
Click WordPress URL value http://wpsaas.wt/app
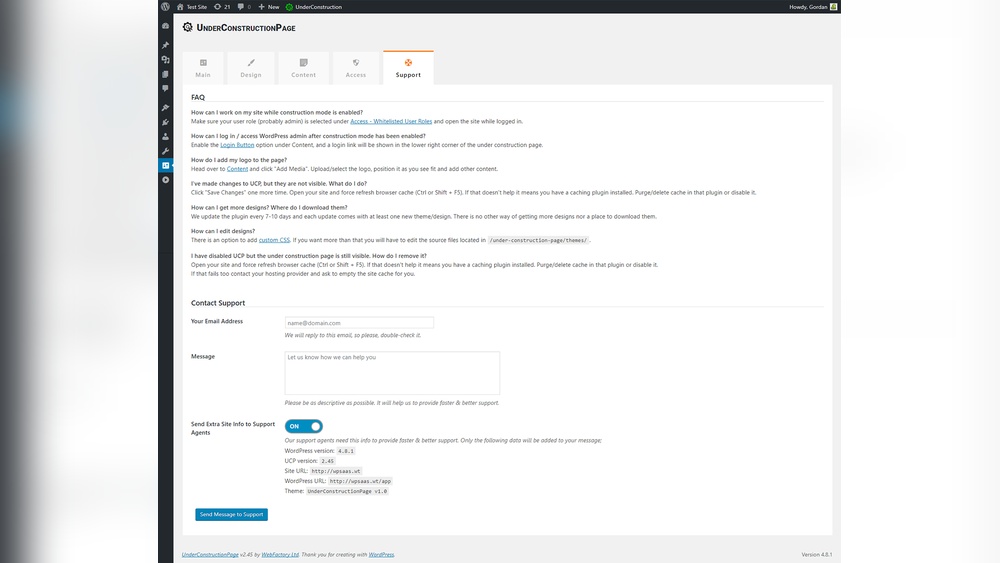[x=360, y=481]
